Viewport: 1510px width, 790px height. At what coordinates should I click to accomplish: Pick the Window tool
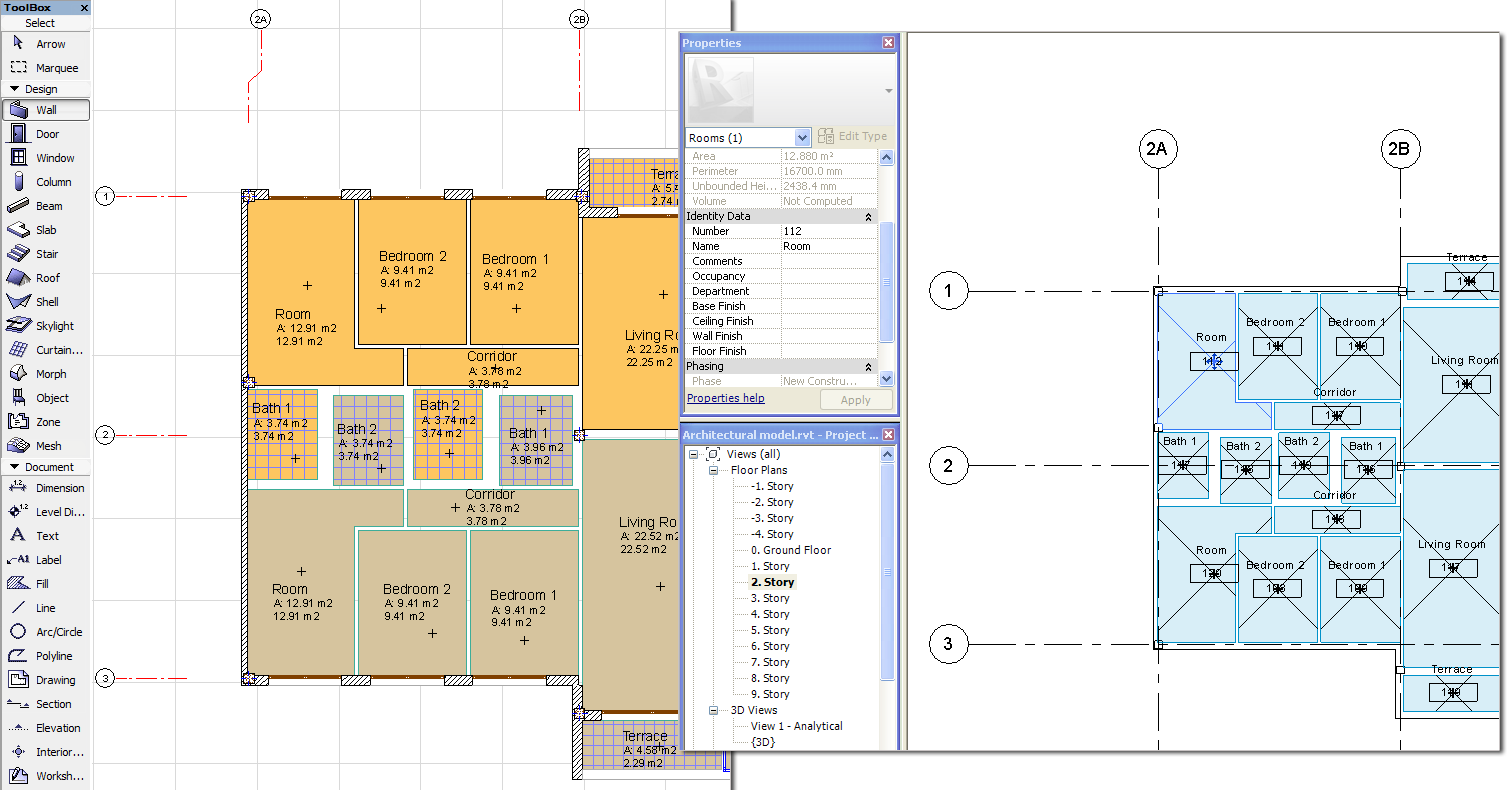pyautogui.click(x=46, y=158)
